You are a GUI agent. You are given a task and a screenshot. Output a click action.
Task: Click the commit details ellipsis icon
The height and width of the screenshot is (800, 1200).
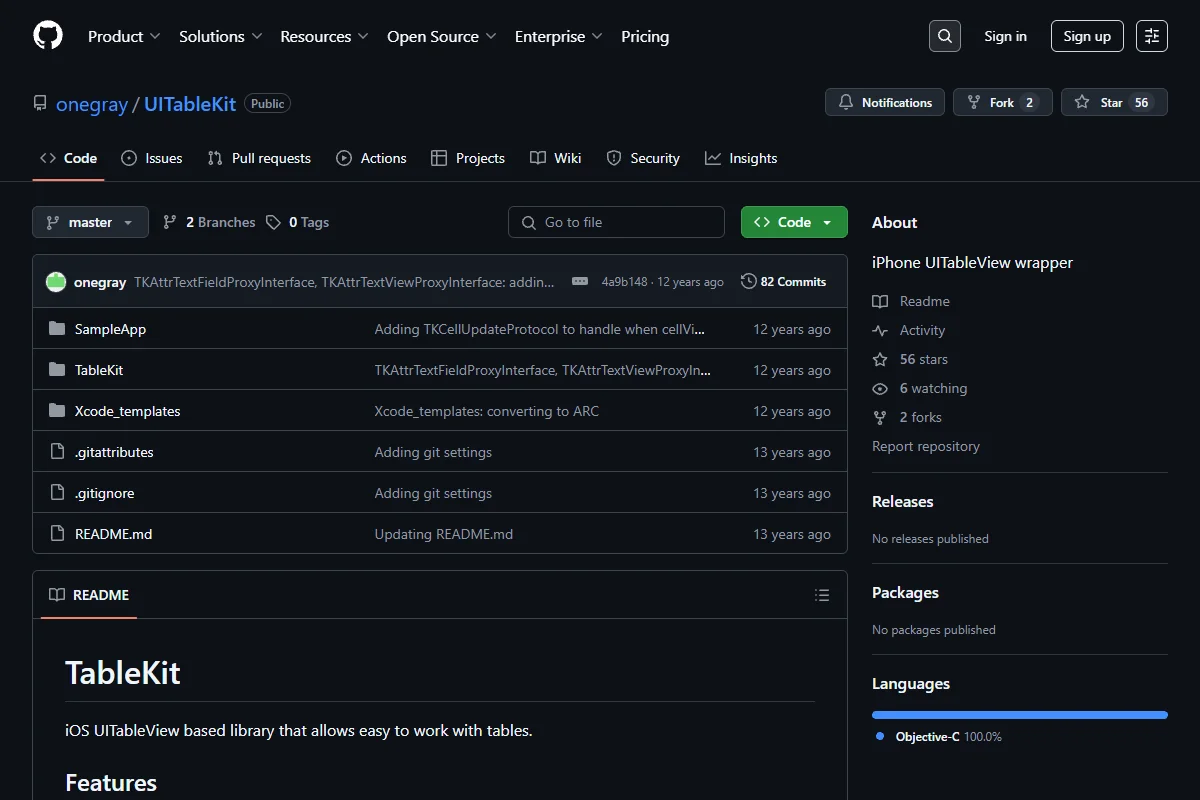[x=580, y=282]
